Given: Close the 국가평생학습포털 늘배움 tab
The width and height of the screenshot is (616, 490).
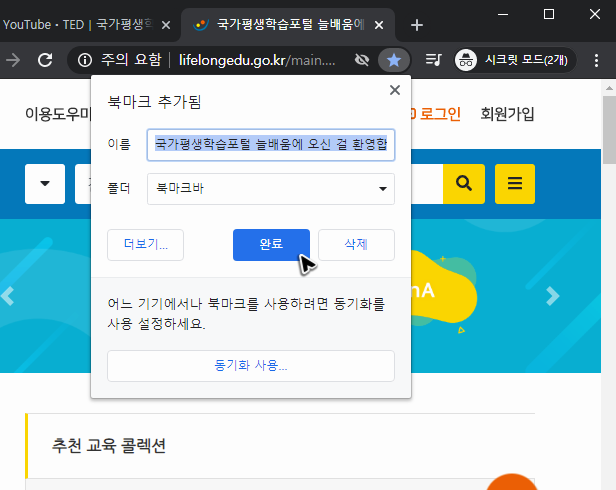Looking at the screenshot, I should click(x=379, y=25).
